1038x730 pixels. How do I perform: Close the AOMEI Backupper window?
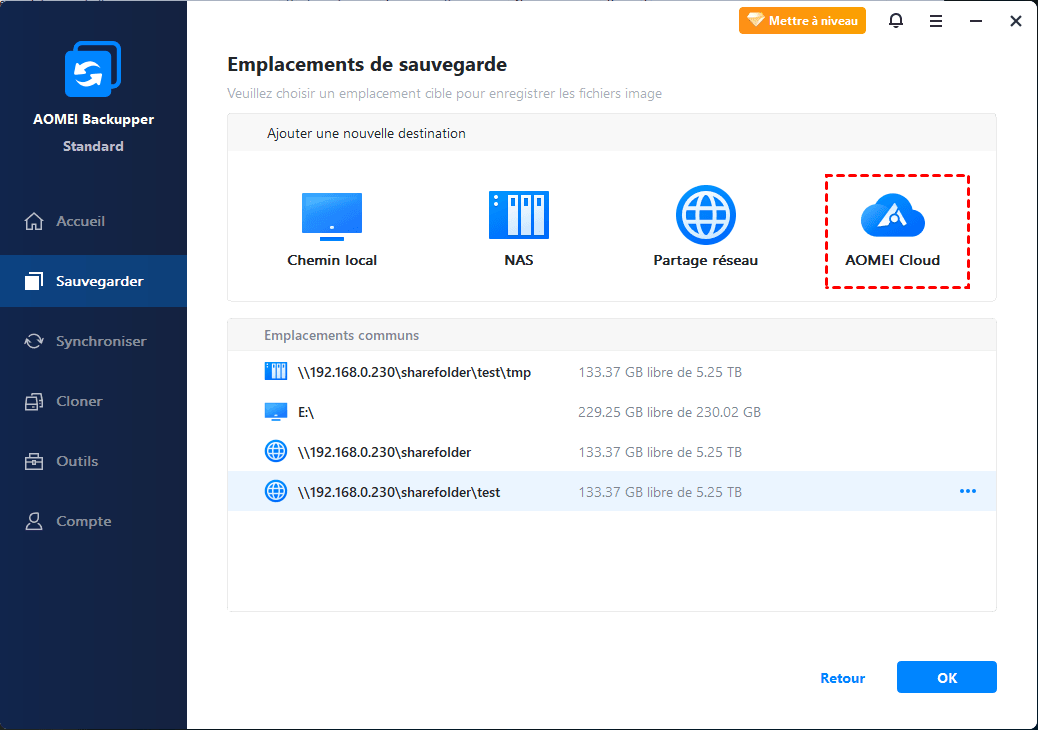point(1015,21)
